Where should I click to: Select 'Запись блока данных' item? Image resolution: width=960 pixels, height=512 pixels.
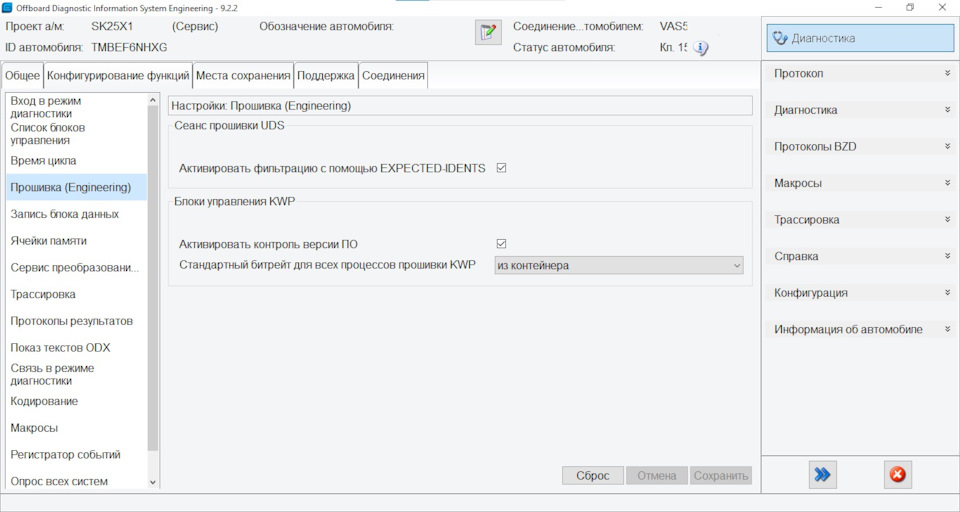[77, 214]
